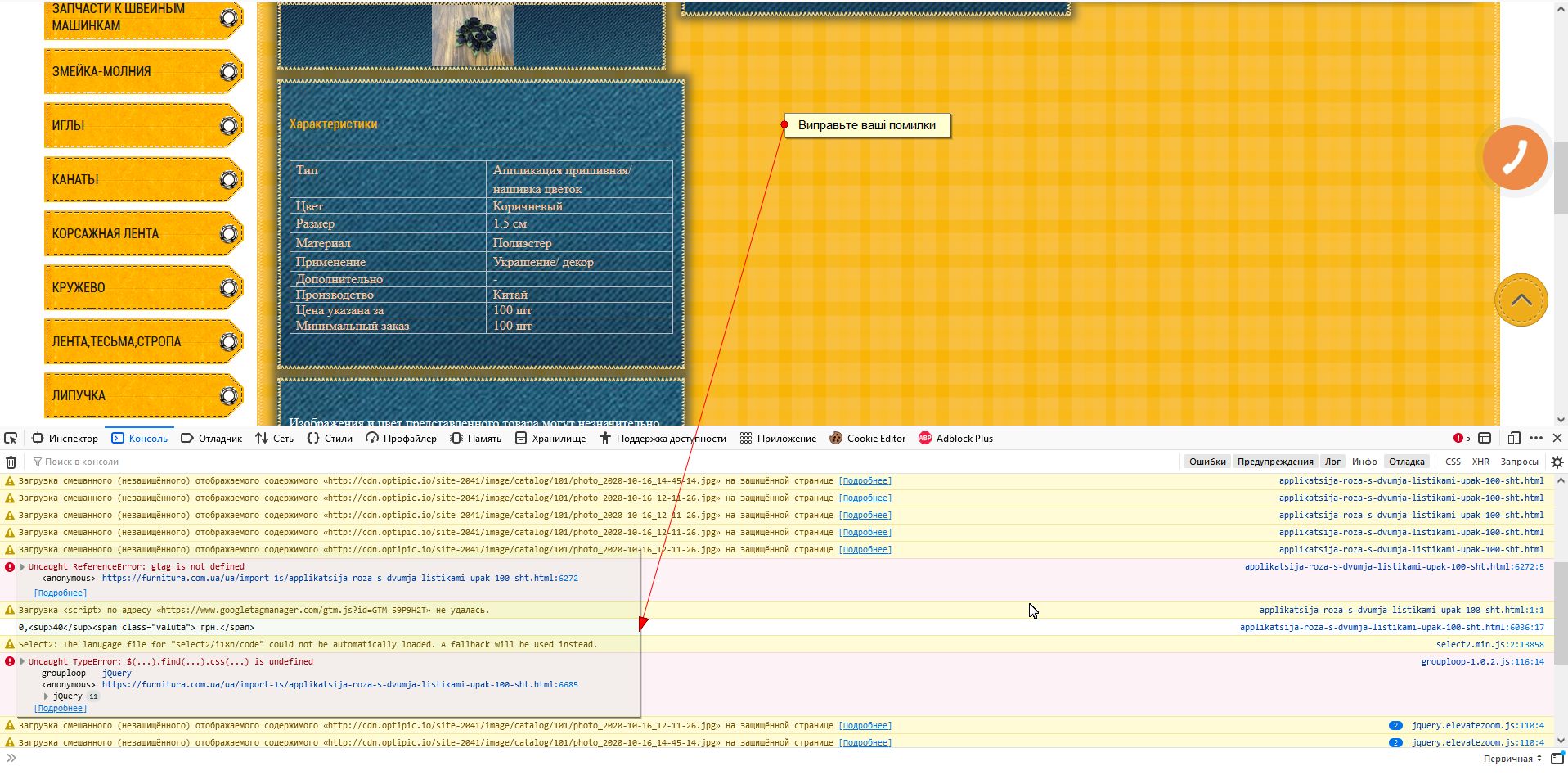Open КОРСАЖНАЯ ЛЕНТА category
The height and width of the screenshot is (784, 1568).
(x=144, y=233)
